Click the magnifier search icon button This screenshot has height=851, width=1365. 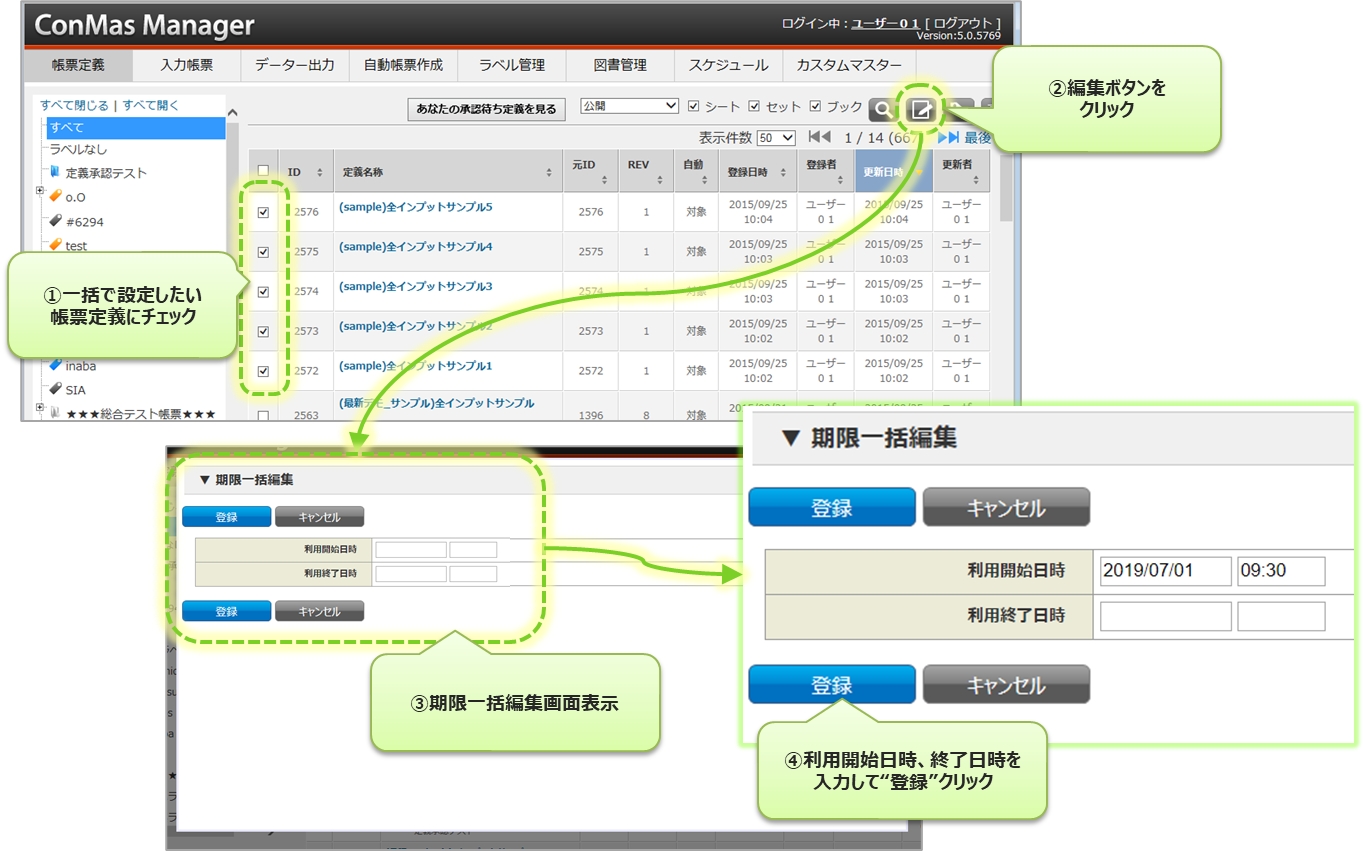pyautogui.click(x=882, y=110)
